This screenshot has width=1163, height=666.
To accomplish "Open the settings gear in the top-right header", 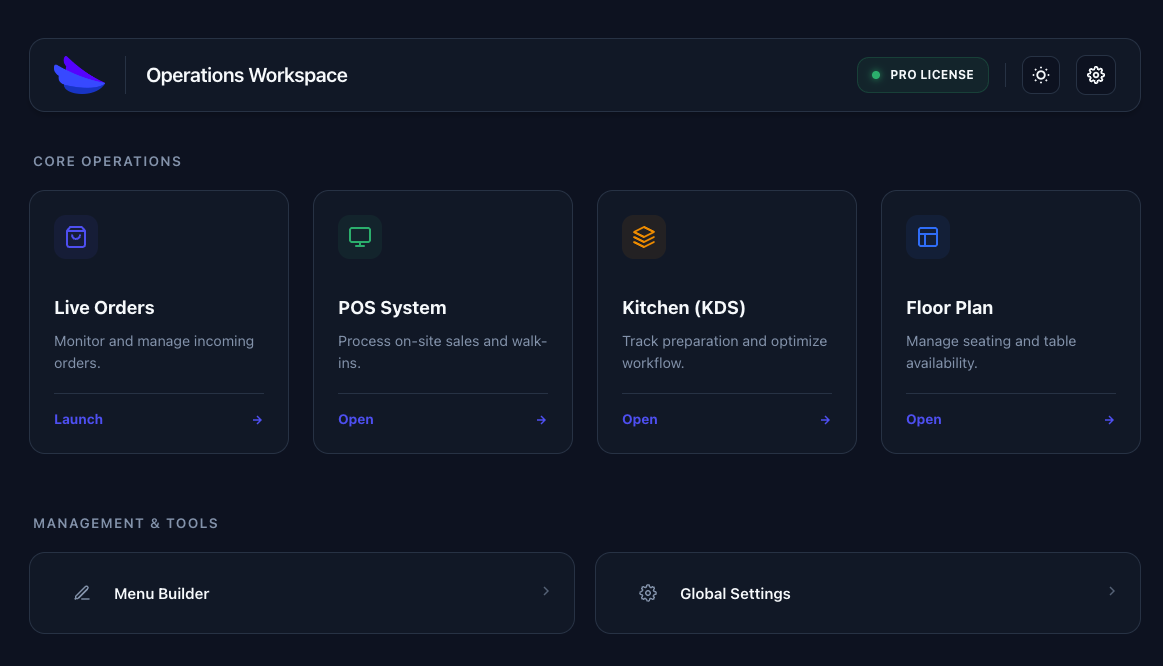I will click(x=1095, y=74).
